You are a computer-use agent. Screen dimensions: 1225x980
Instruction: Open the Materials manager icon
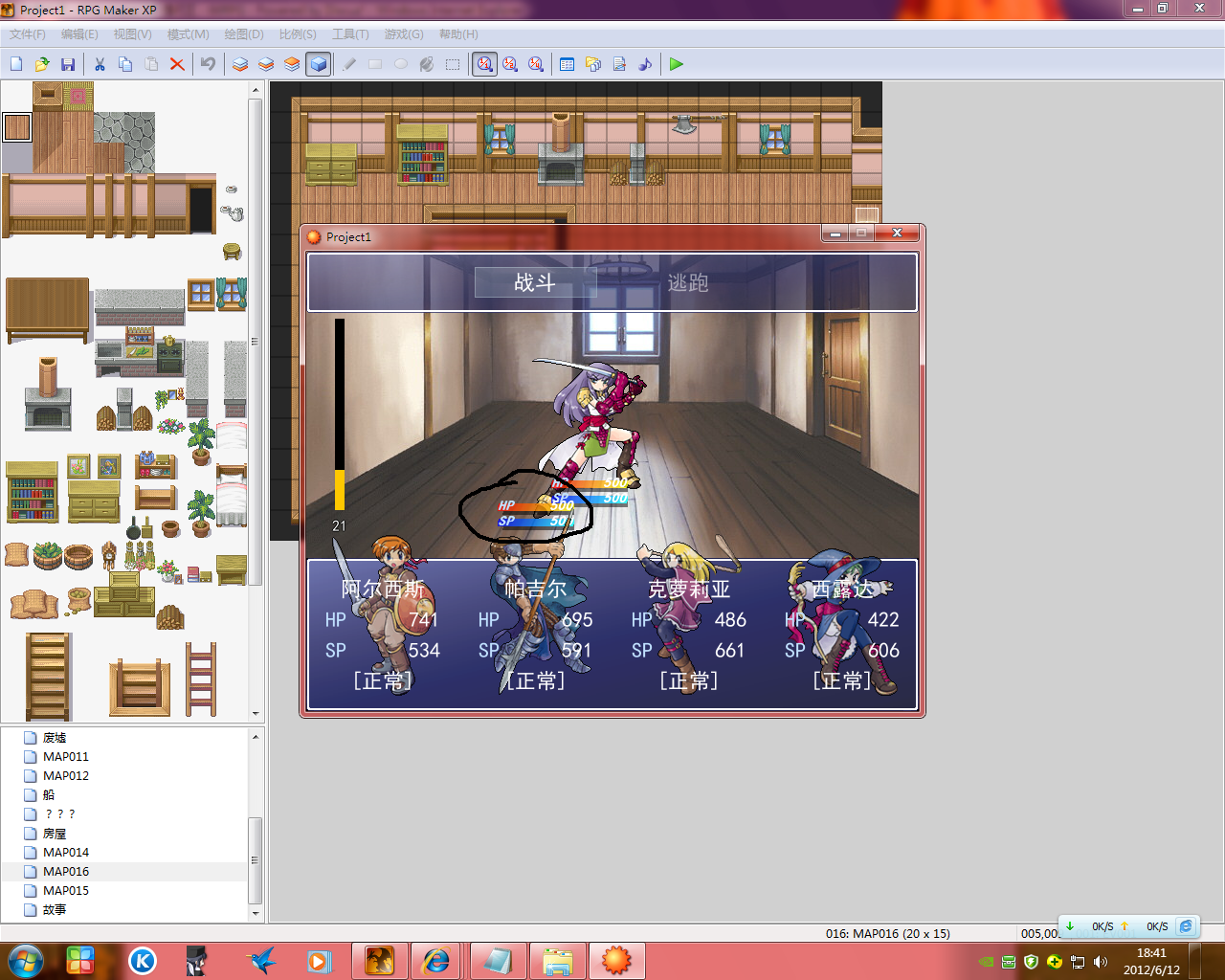(593, 64)
